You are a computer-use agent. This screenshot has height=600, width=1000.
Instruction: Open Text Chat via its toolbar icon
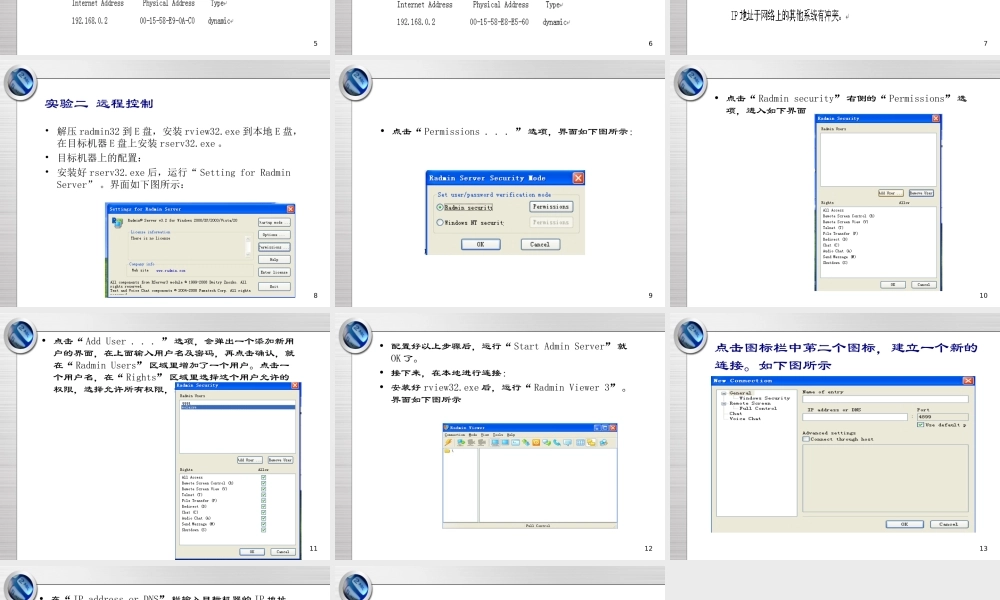click(x=547, y=441)
